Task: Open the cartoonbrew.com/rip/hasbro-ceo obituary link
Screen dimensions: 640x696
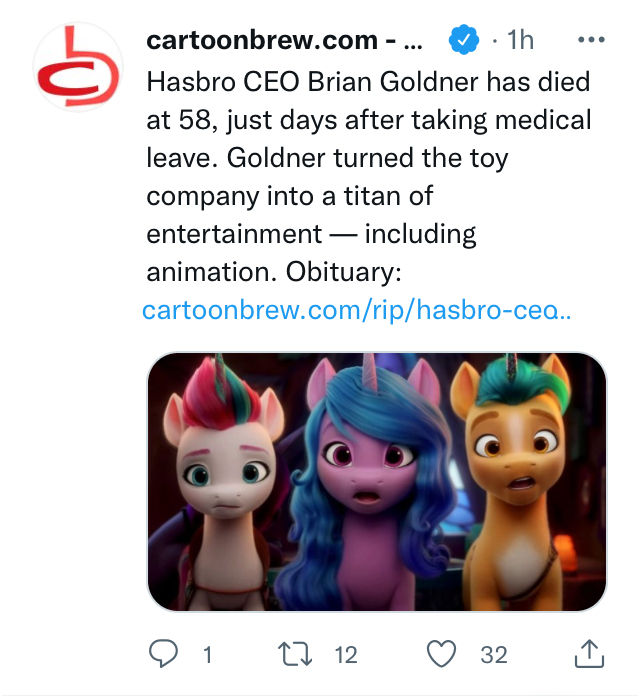Action: pos(357,310)
